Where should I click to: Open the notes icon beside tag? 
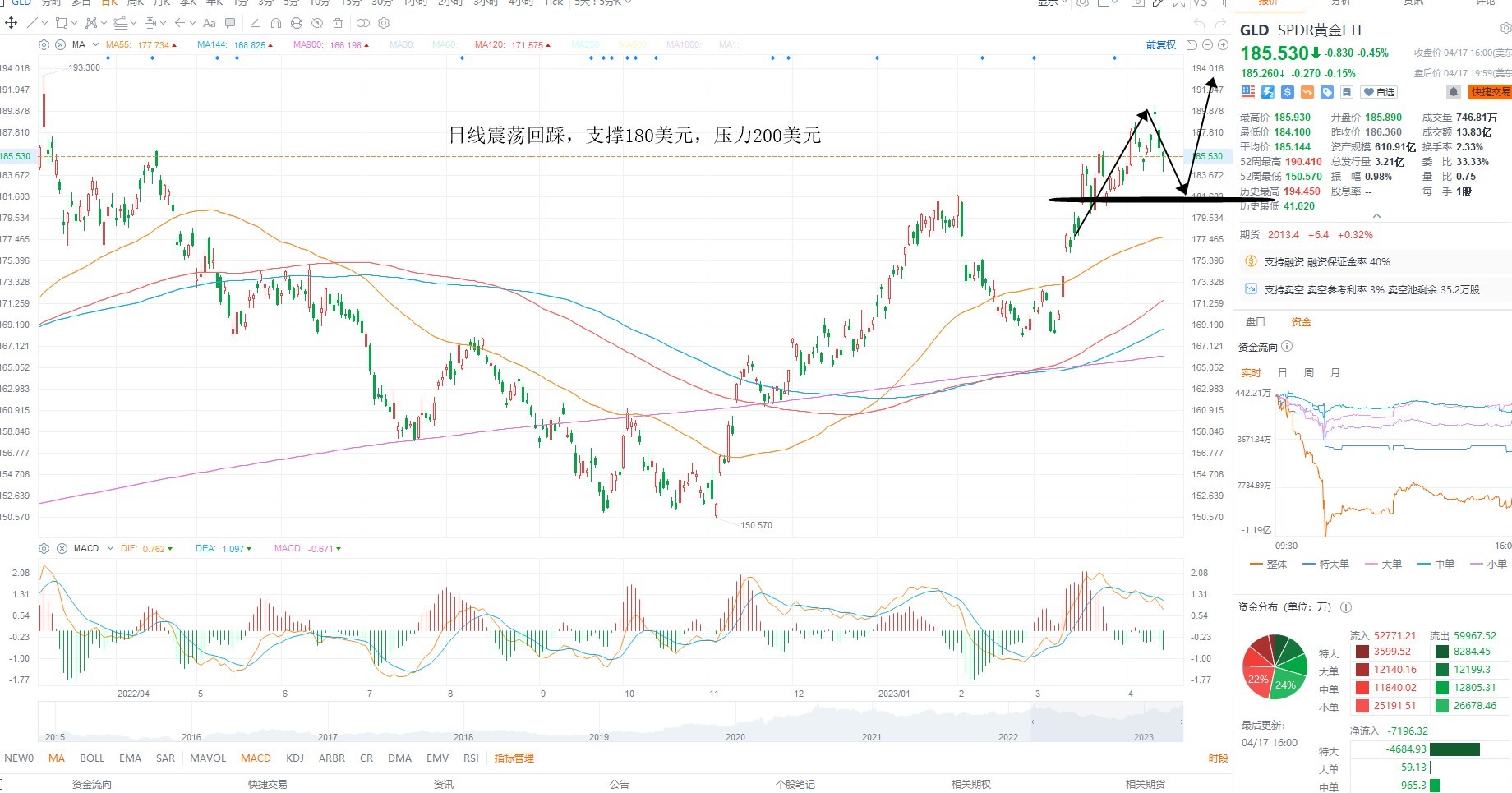pyautogui.click(x=1347, y=92)
